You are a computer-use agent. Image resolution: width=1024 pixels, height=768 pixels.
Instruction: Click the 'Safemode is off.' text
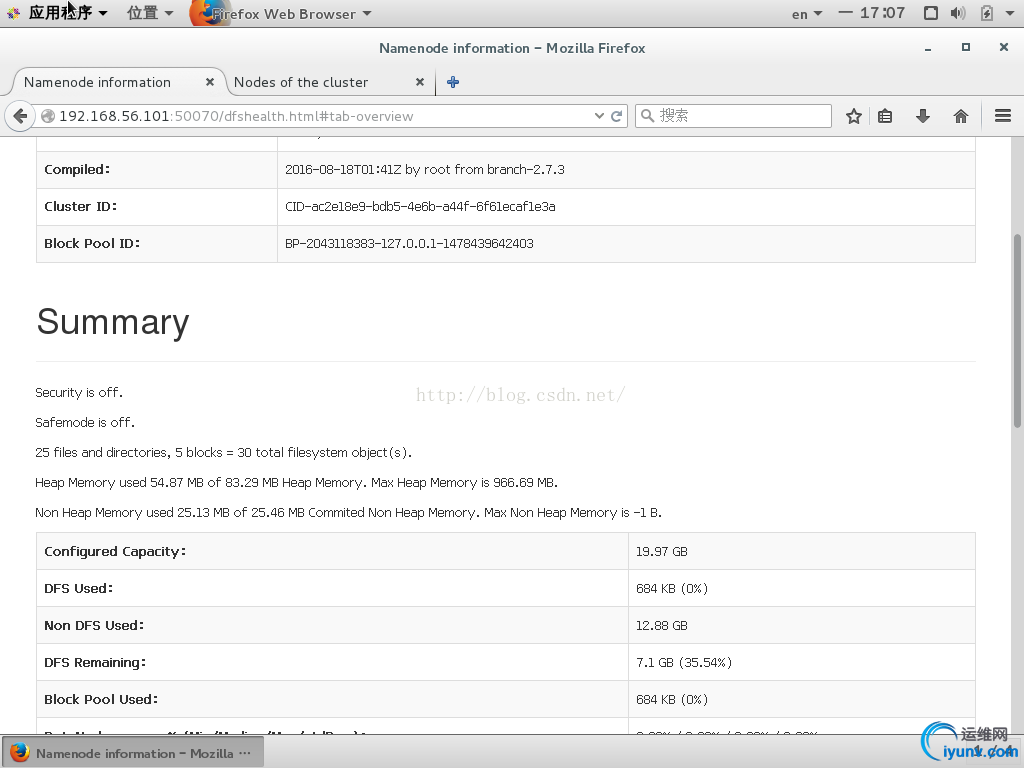85,423
